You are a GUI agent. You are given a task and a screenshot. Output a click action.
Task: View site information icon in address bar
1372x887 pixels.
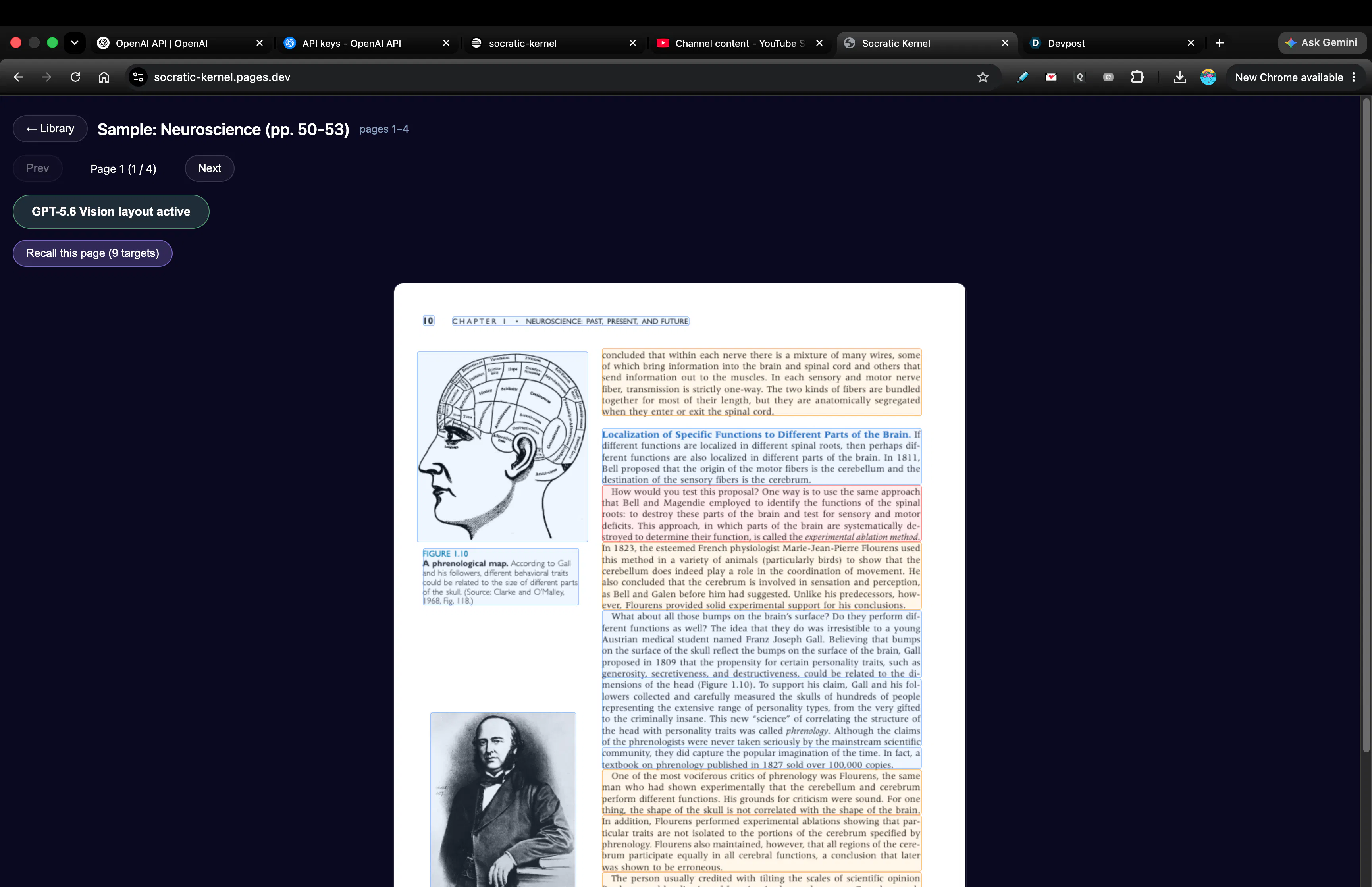click(x=138, y=77)
